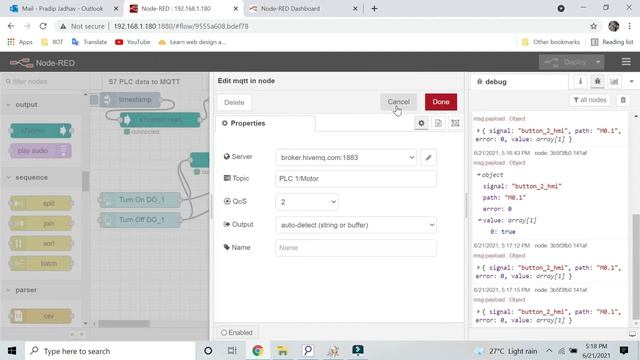Open the dashboard chart sidebar tab
This screenshot has height=360, width=640.
point(614,82)
